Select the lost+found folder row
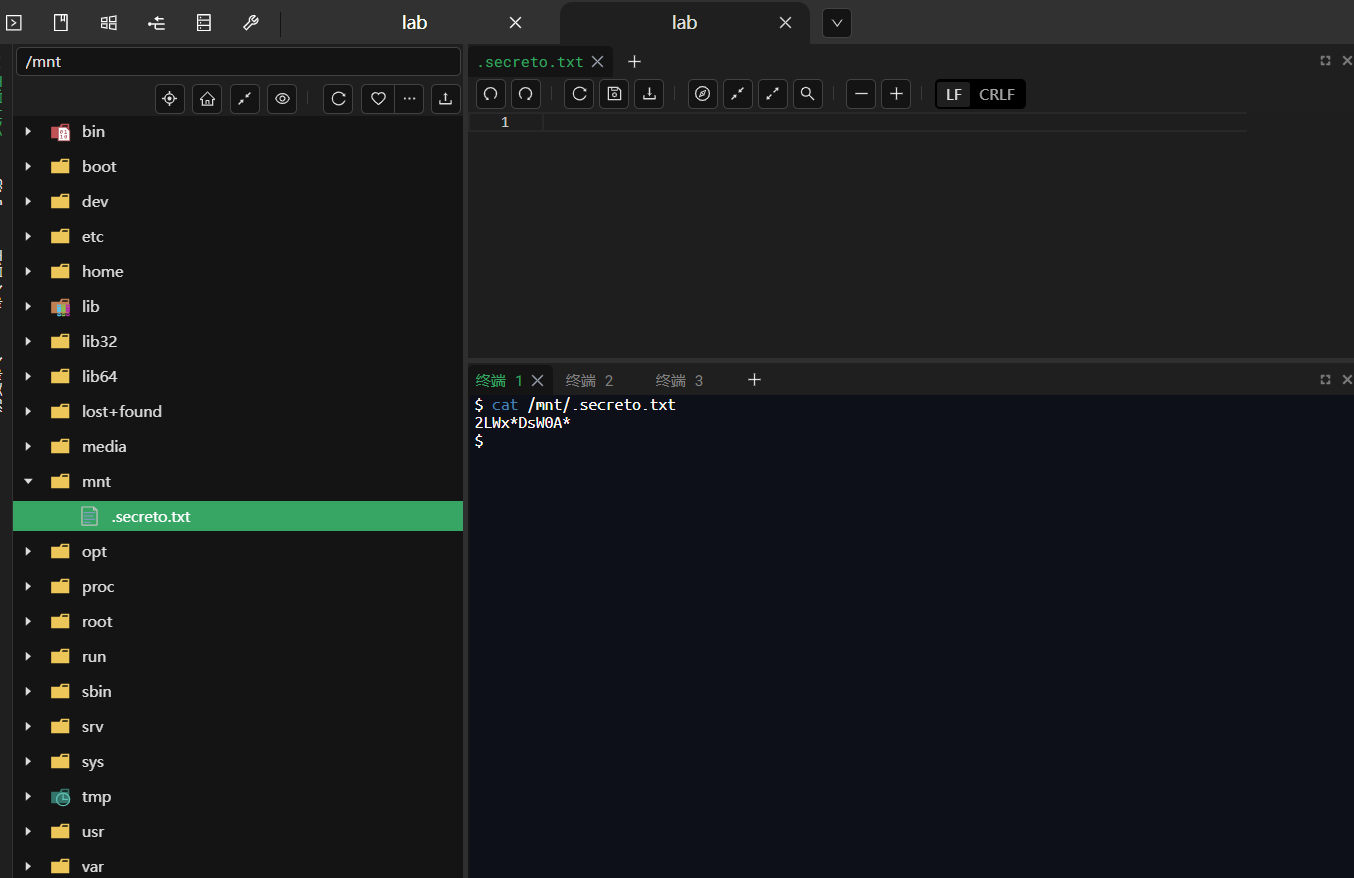This screenshot has width=1354, height=878. click(x=238, y=412)
